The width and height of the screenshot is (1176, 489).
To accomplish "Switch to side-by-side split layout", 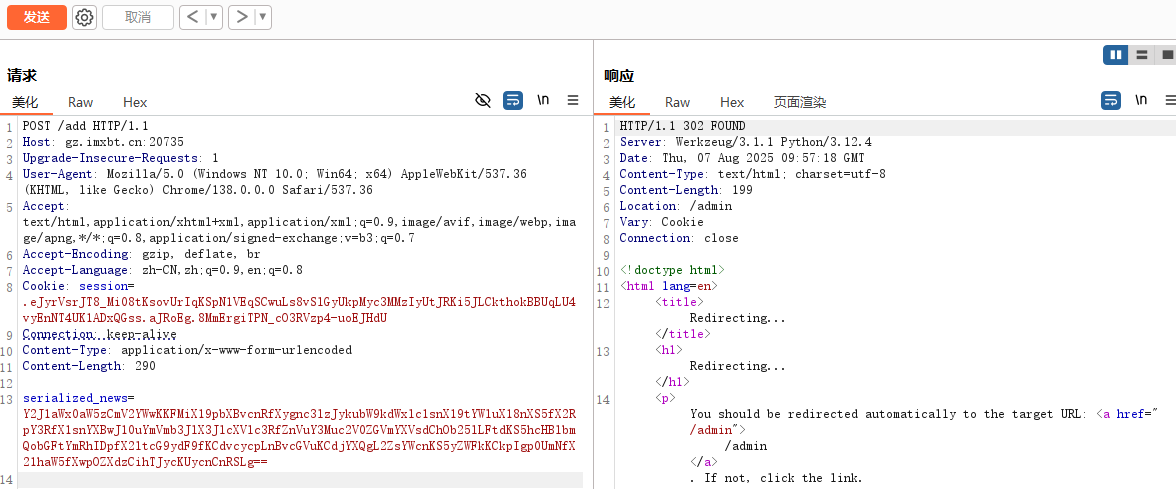I will click(1116, 55).
